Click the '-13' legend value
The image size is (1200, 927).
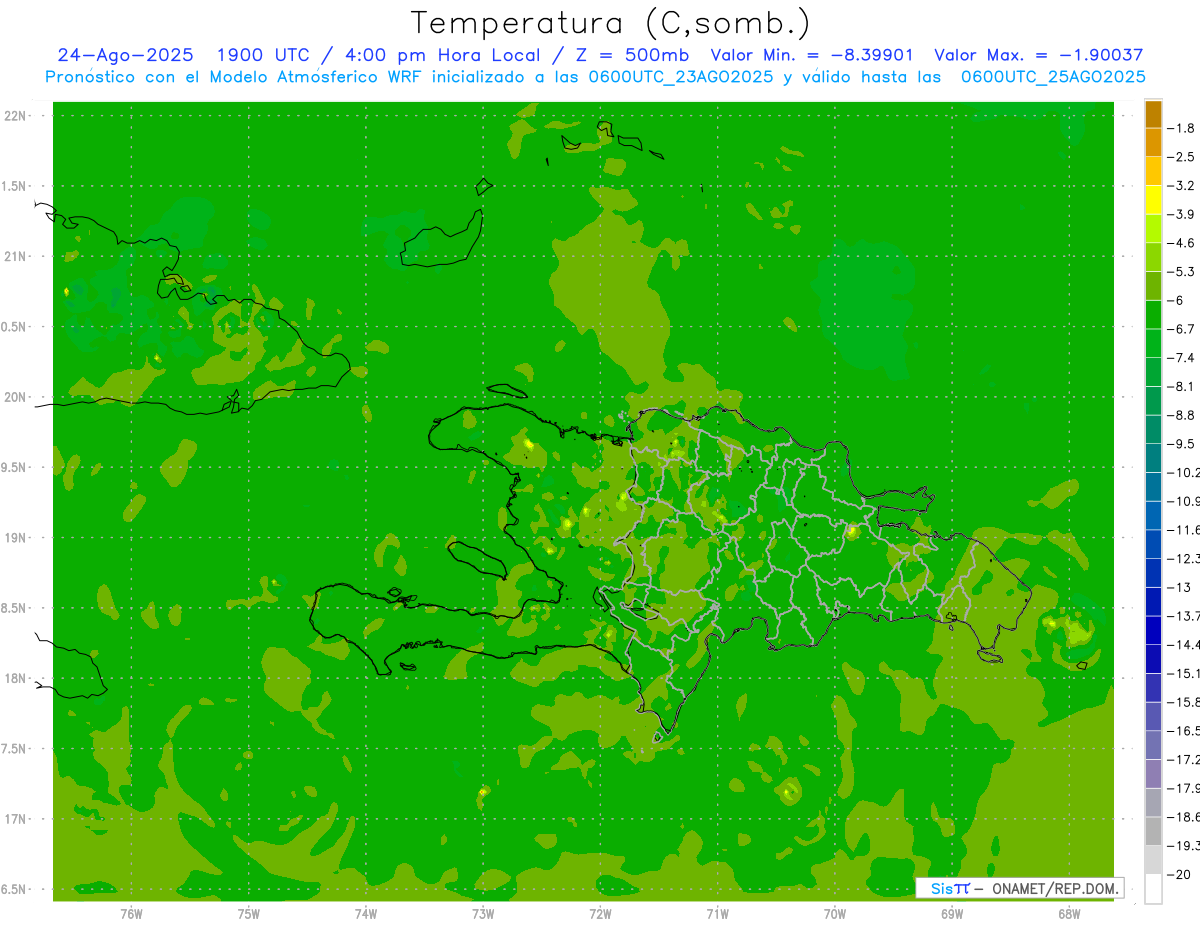(1179, 587)
